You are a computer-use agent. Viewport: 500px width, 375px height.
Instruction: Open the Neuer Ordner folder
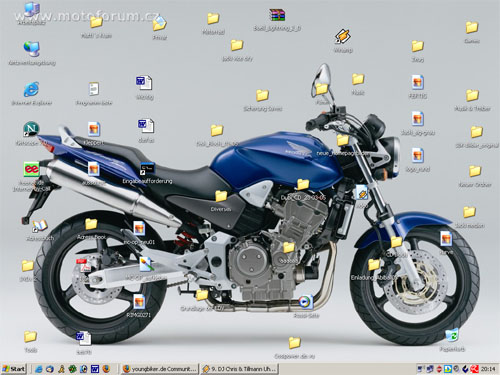pos(475,171)
